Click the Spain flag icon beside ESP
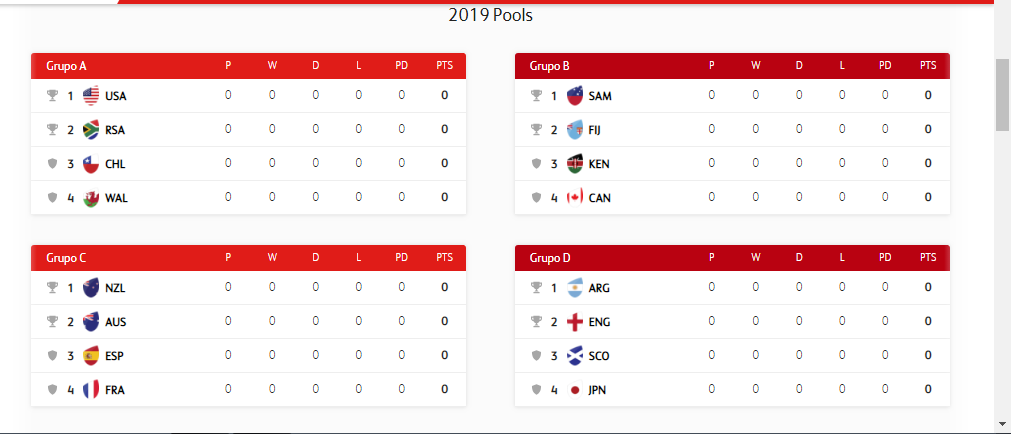This screenshot has height=434, width=1011. click(x=91, y=355)
